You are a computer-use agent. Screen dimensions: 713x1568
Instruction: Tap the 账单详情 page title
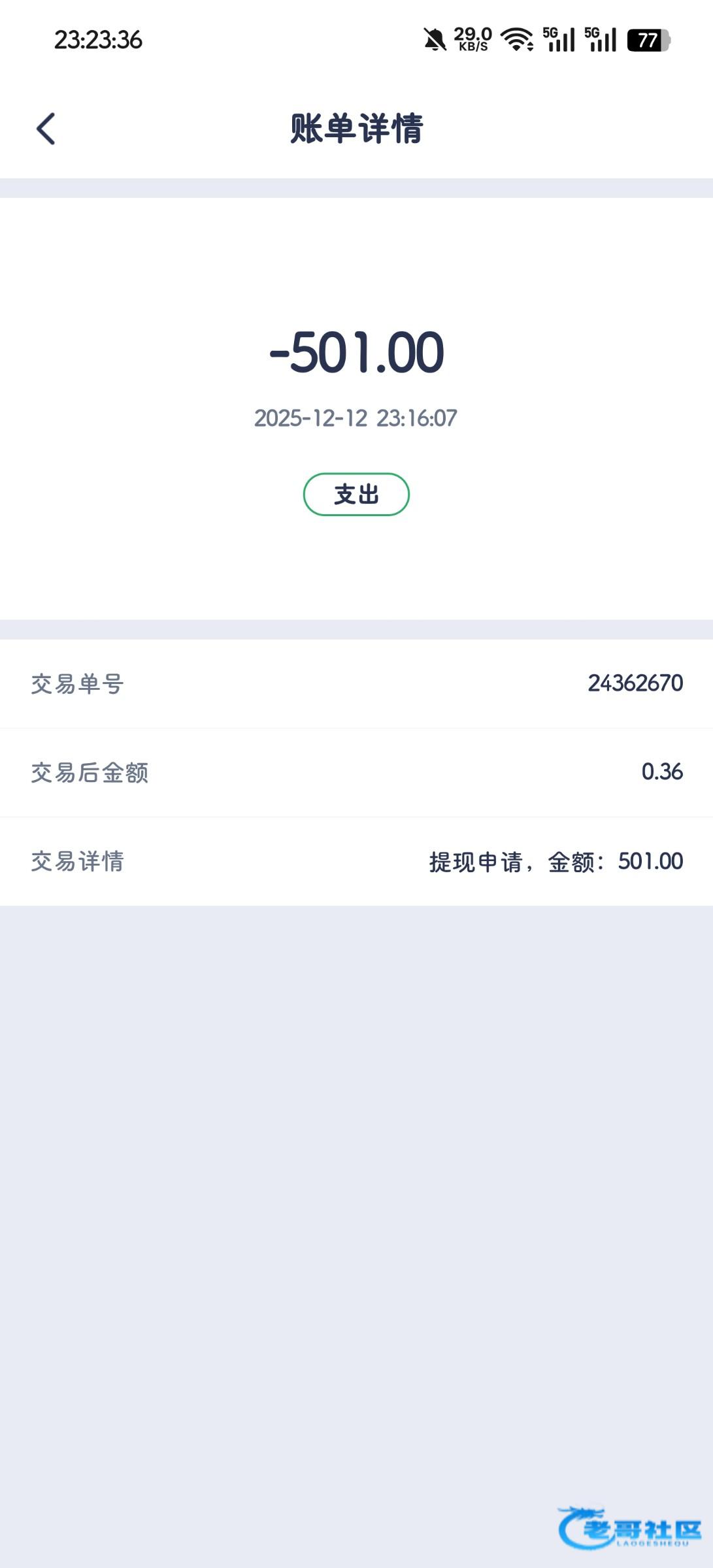click(x=357, y=128)
